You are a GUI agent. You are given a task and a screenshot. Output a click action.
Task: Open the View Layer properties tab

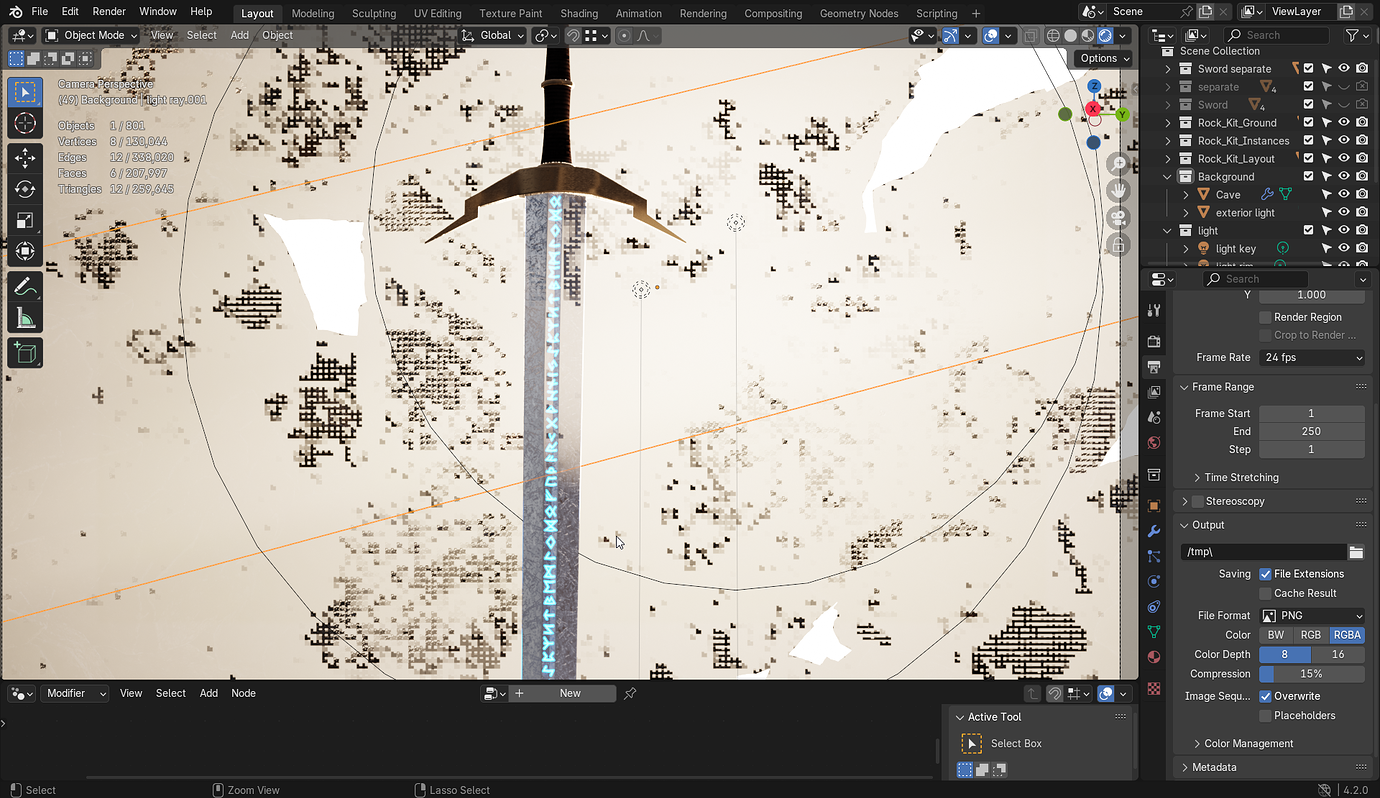coord(1154,392)
